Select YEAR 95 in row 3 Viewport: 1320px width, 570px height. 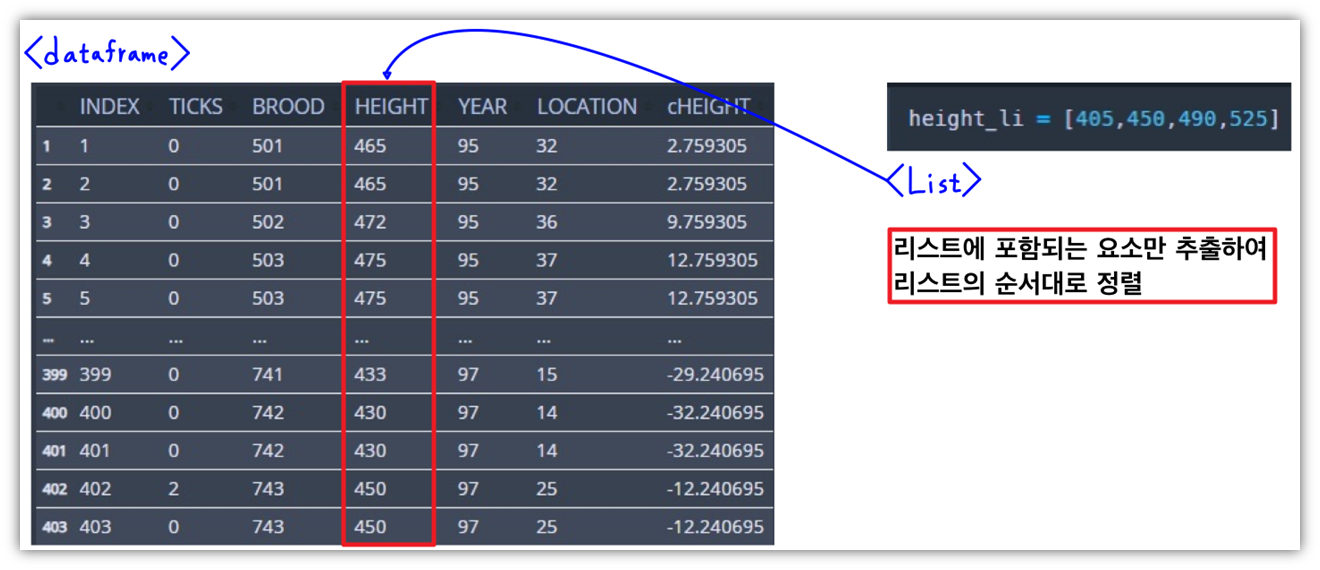point(468,222)
